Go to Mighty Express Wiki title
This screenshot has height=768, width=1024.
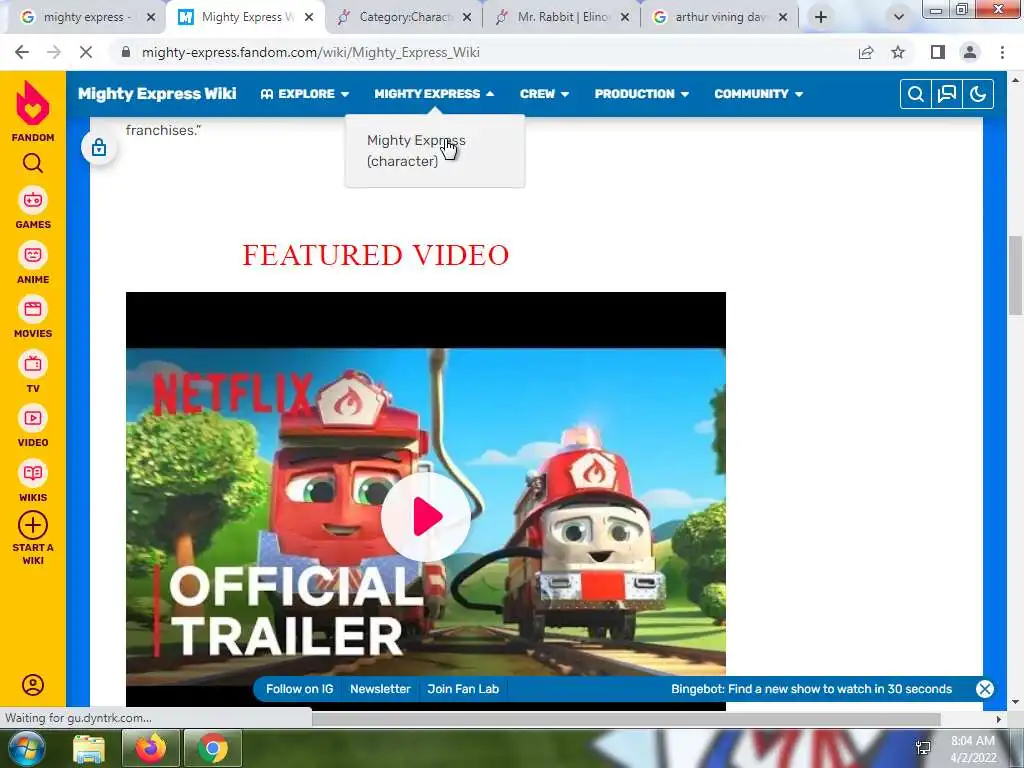point(157,93)
